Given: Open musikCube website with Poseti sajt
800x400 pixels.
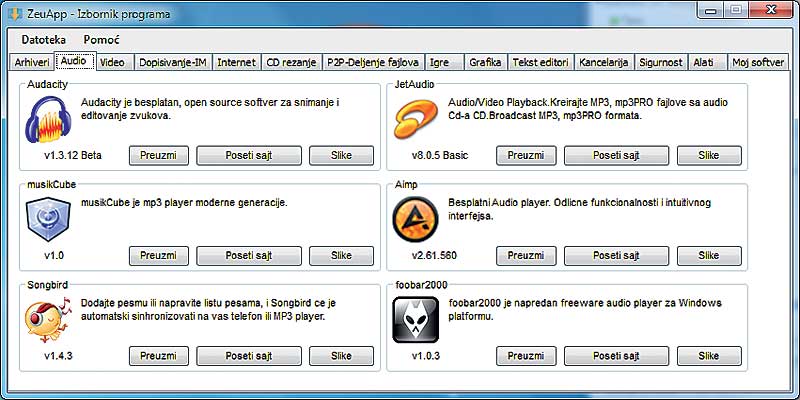Looking at the screenshot, I should [249, 256].
